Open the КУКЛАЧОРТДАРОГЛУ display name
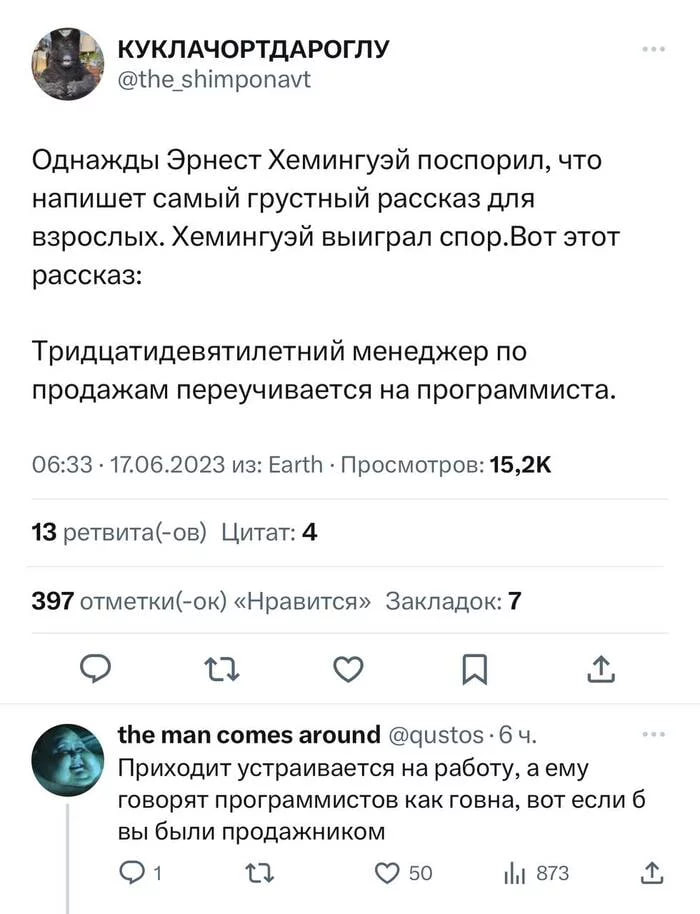 254,50
